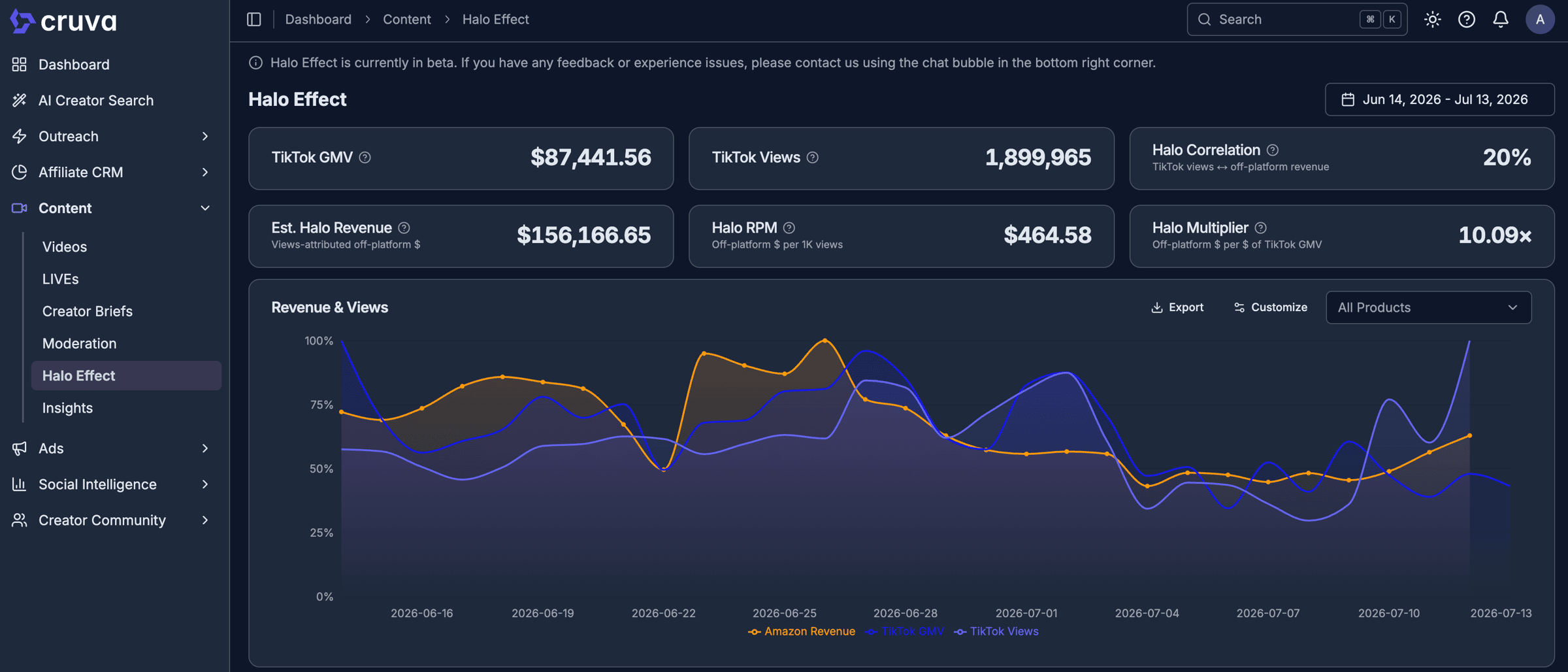Click the Content camera icon

click(x=19, y=208)
